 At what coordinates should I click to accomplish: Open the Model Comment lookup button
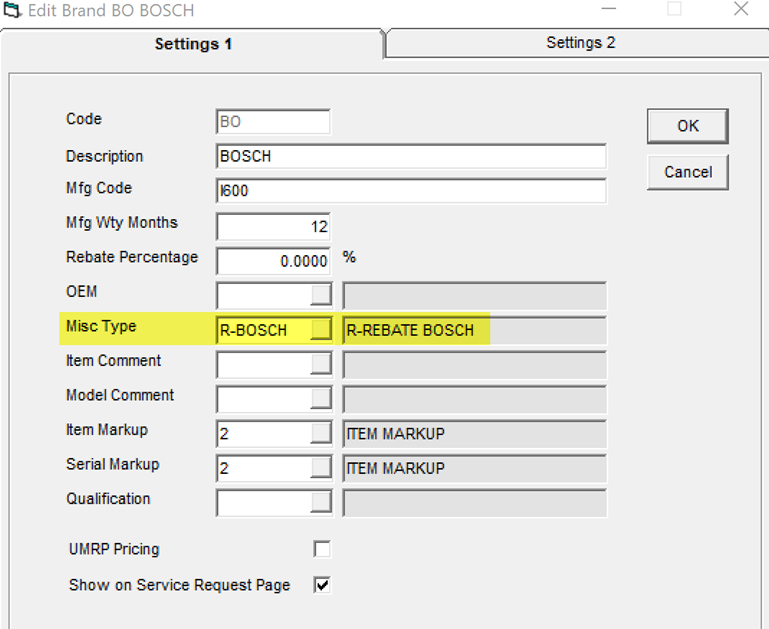click(x=321, y=398)
